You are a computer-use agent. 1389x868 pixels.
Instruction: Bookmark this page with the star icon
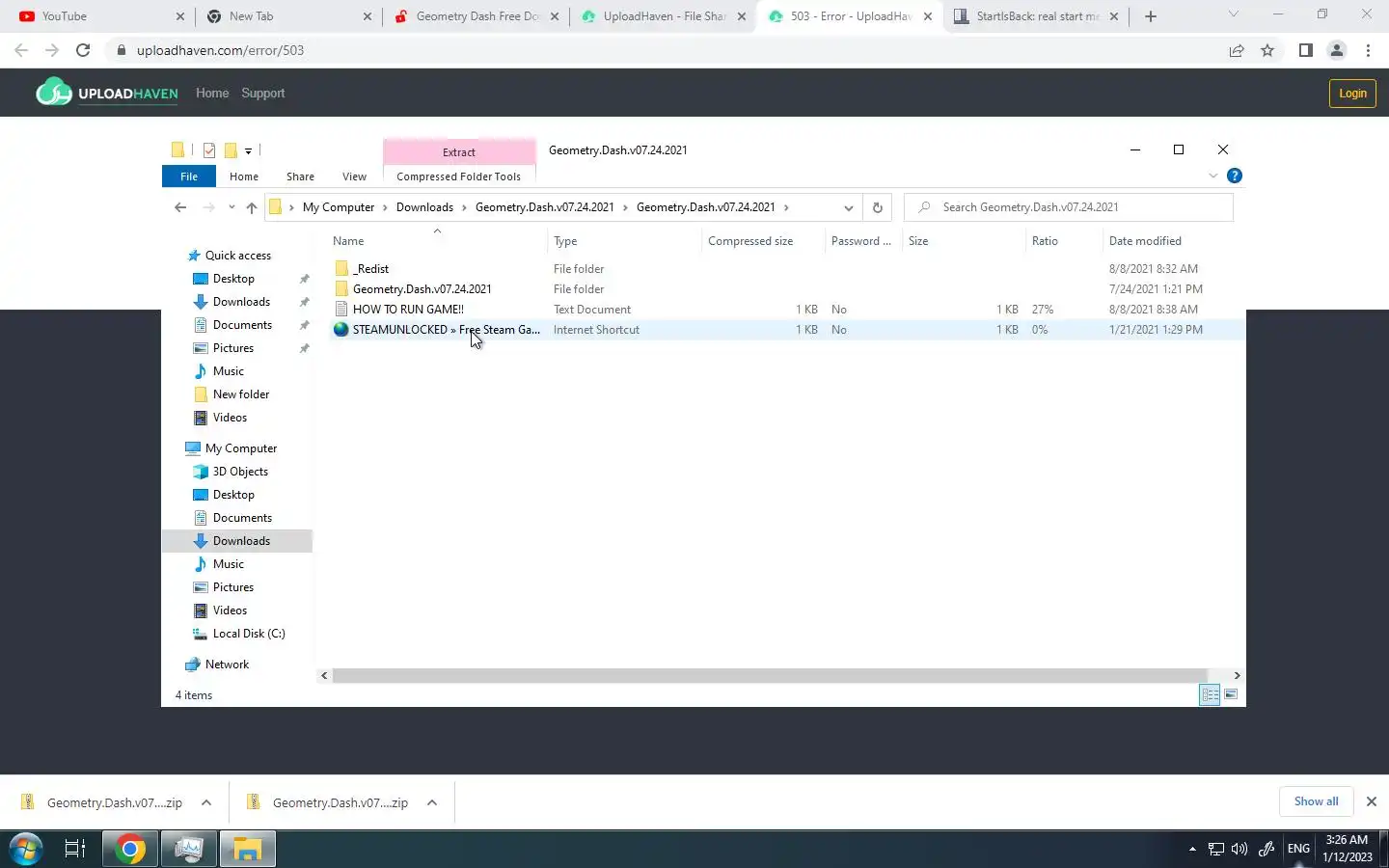1267,50
